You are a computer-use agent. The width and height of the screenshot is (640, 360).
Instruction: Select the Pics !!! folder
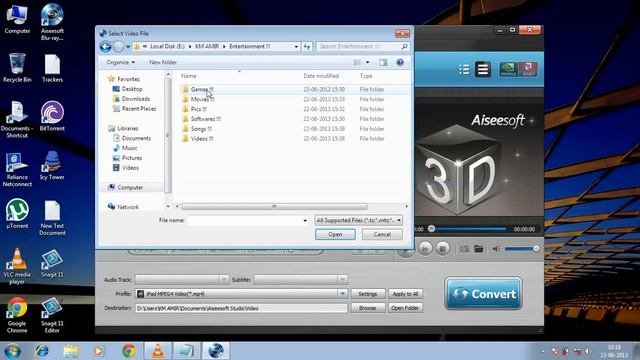pos(198,109)
